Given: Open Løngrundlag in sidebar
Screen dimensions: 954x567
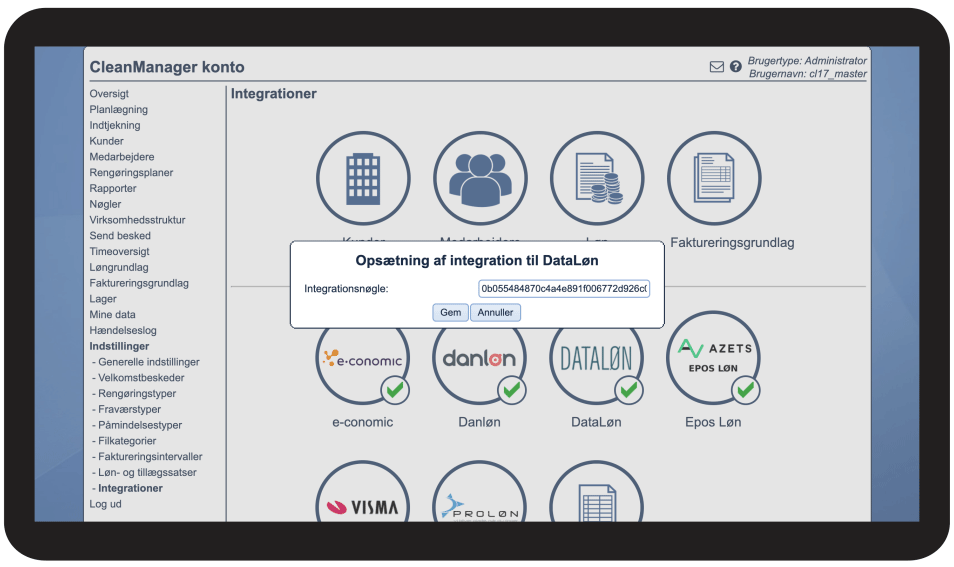Looking at the screenshot, I should (119, 268).
